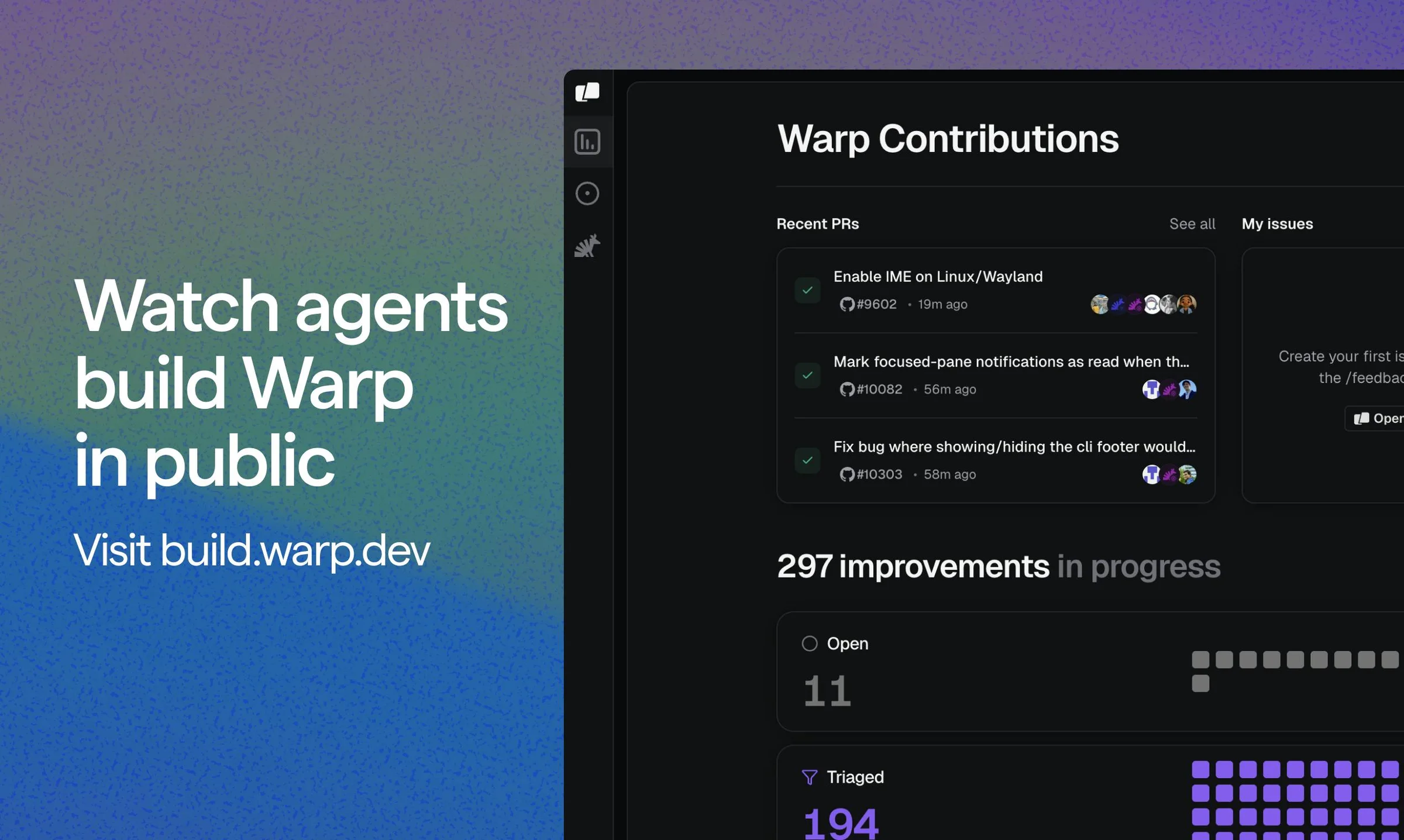Open PR Fix bug showing/hiding cli footer
1404x840 pixels.
tap(1014, 447)
